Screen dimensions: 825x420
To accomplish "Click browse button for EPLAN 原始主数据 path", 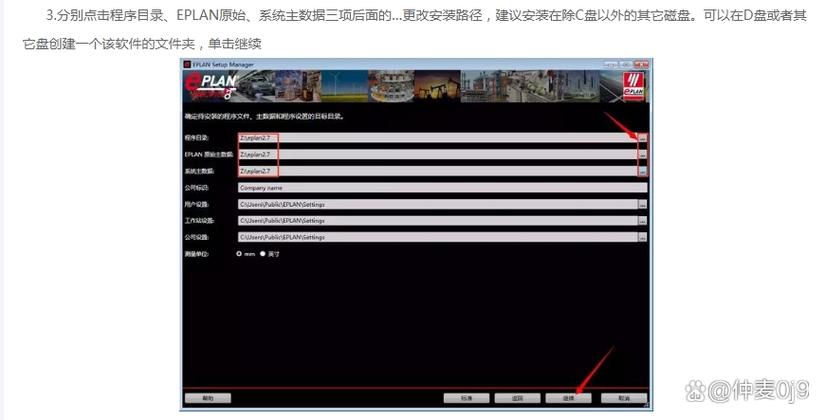I will coord(642,155).
